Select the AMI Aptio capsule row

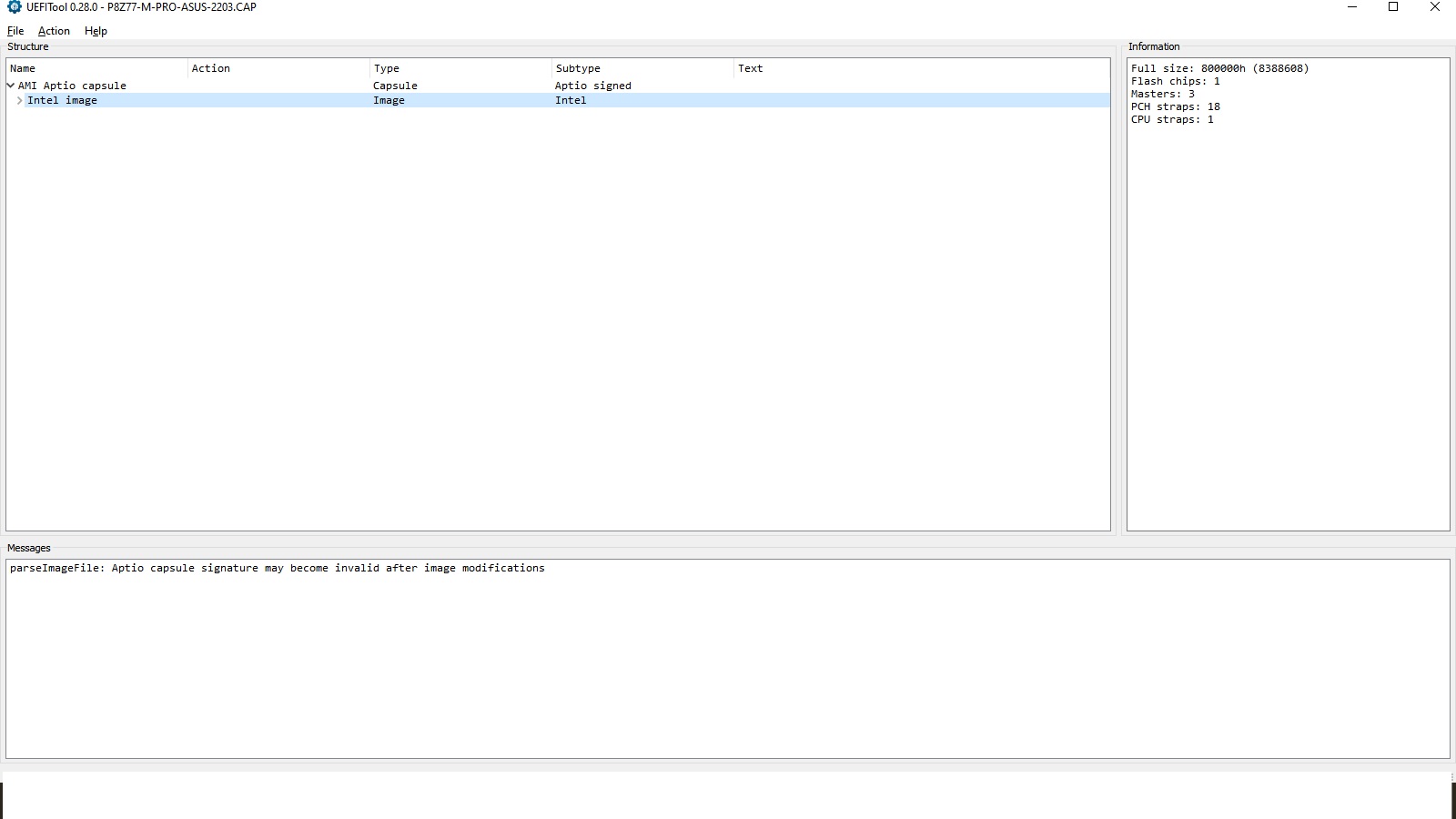(558, 86)
